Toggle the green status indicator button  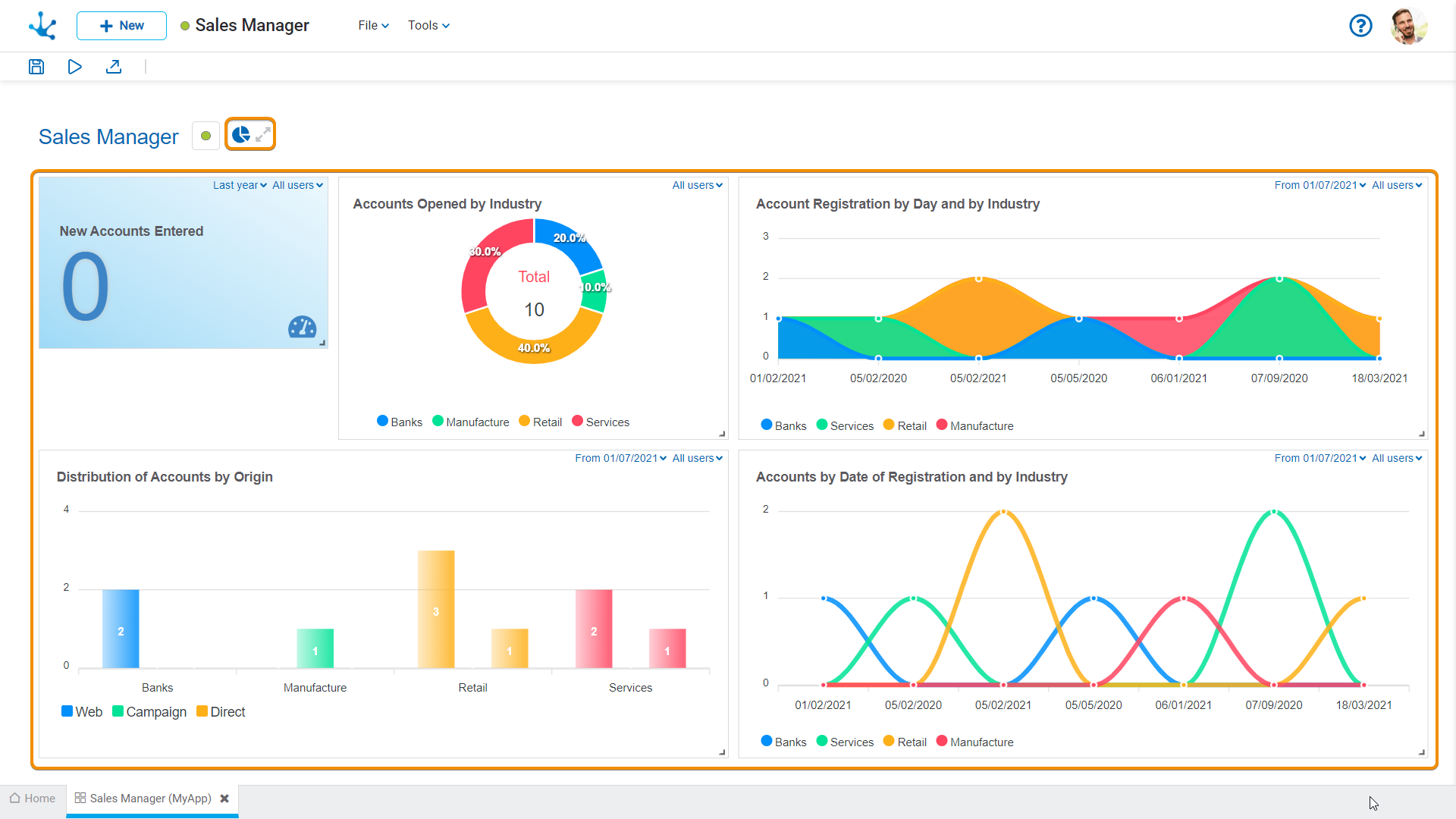[206, 136]
